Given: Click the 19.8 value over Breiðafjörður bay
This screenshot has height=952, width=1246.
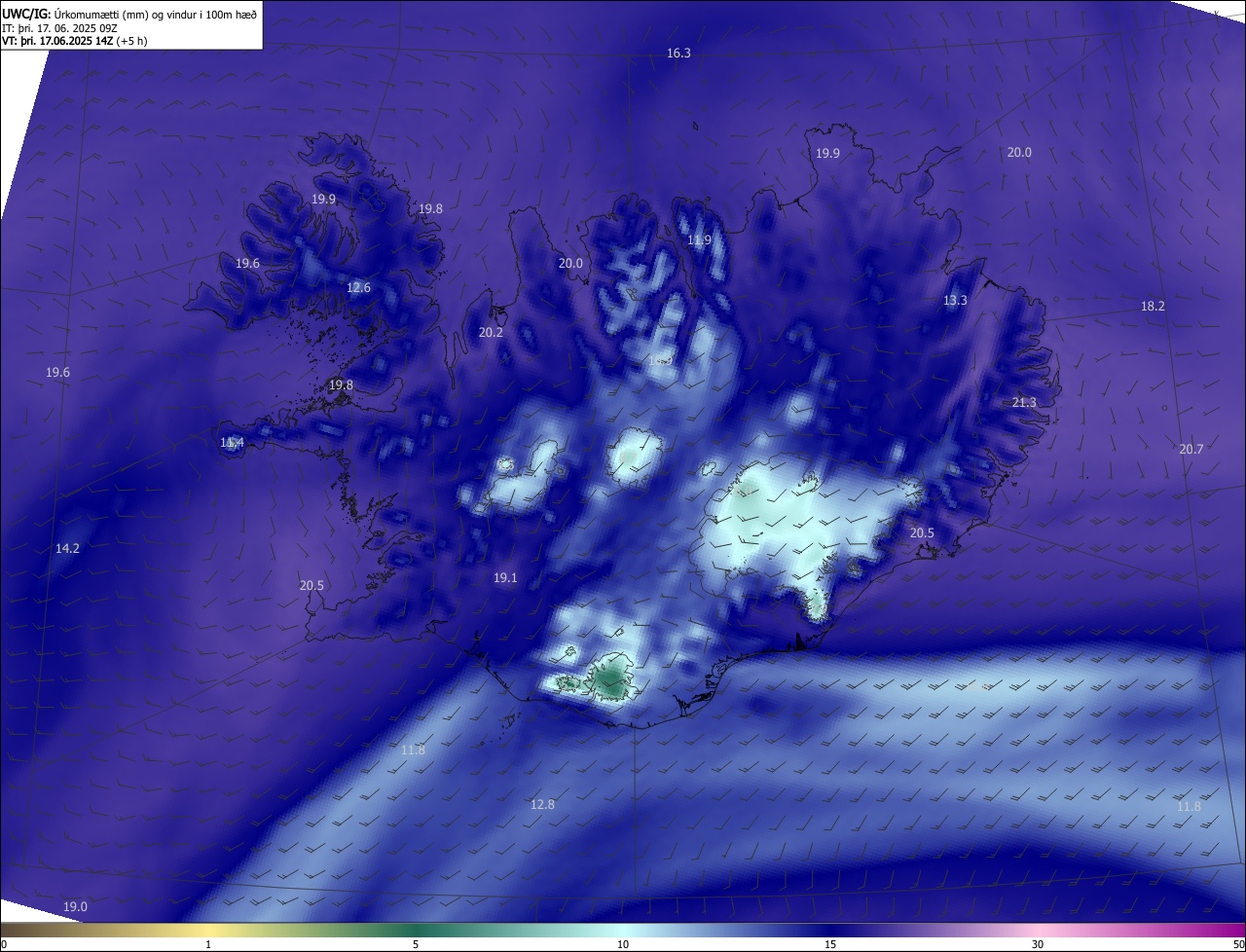Looking at the screenshot, I should pos(341,385).
